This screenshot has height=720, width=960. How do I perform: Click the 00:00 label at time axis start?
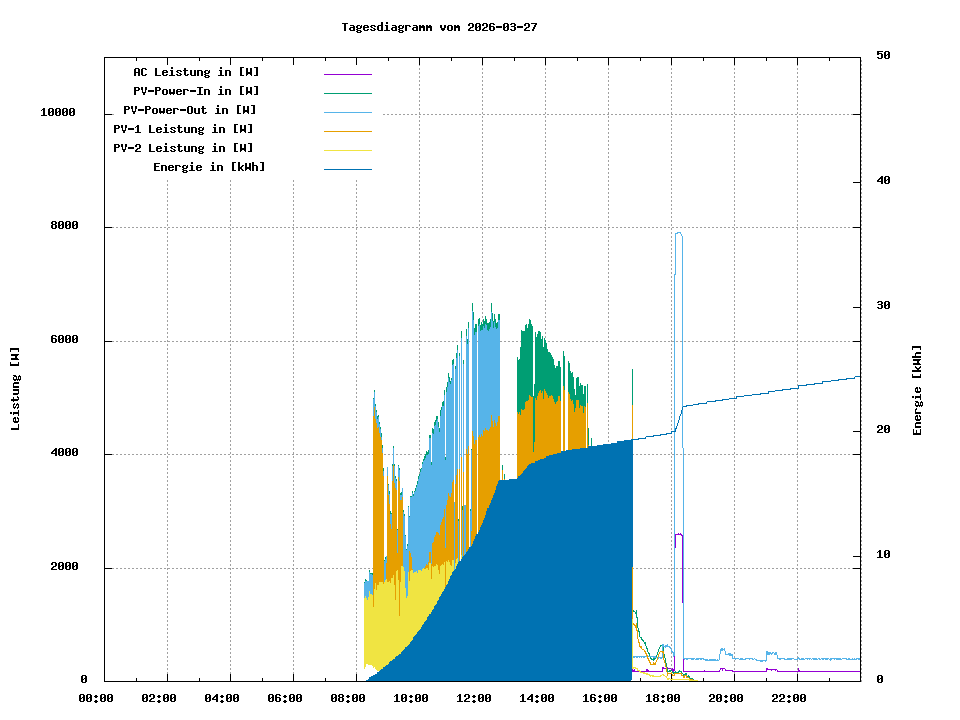(x=96, y=698)
